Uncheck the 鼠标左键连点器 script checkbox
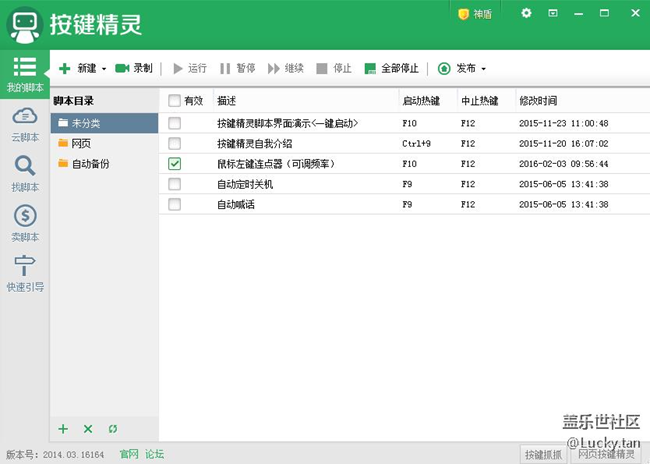The image size is (650, 464). tap(175, 163)
